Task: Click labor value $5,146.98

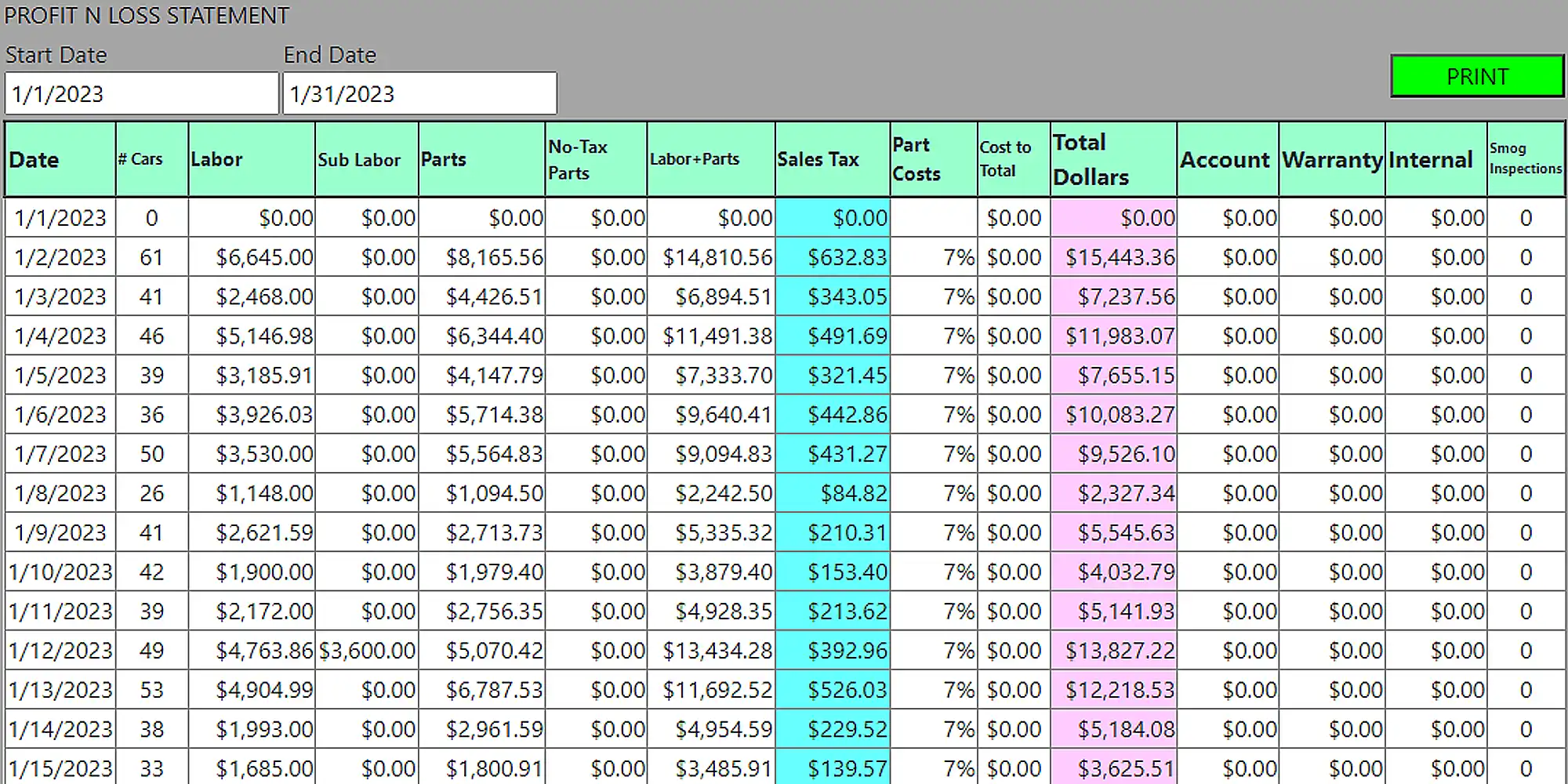Action: click(252, 336)
